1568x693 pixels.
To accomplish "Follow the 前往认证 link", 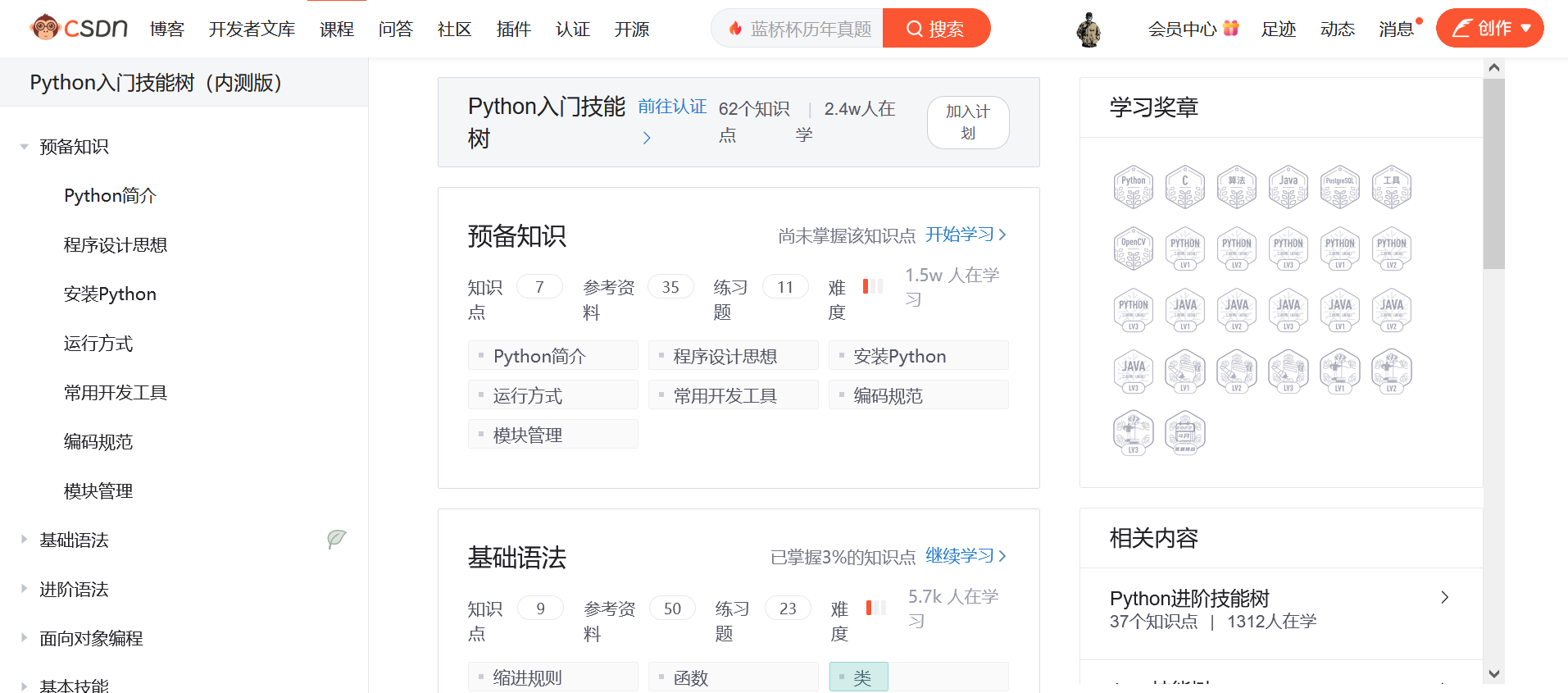I will [672, 107].
